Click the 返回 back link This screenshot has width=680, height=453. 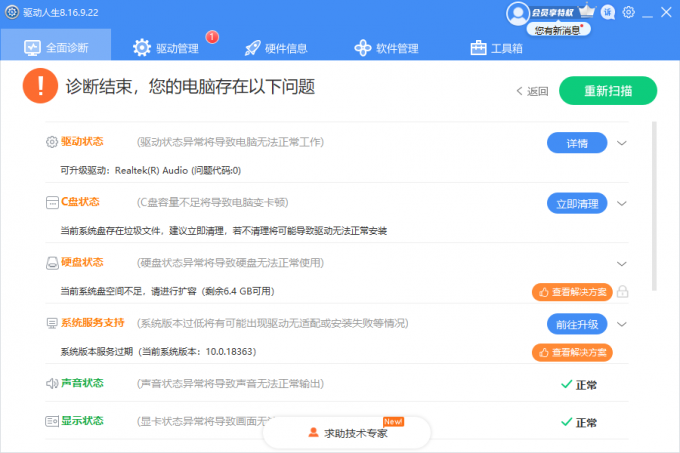coord(532,91)
